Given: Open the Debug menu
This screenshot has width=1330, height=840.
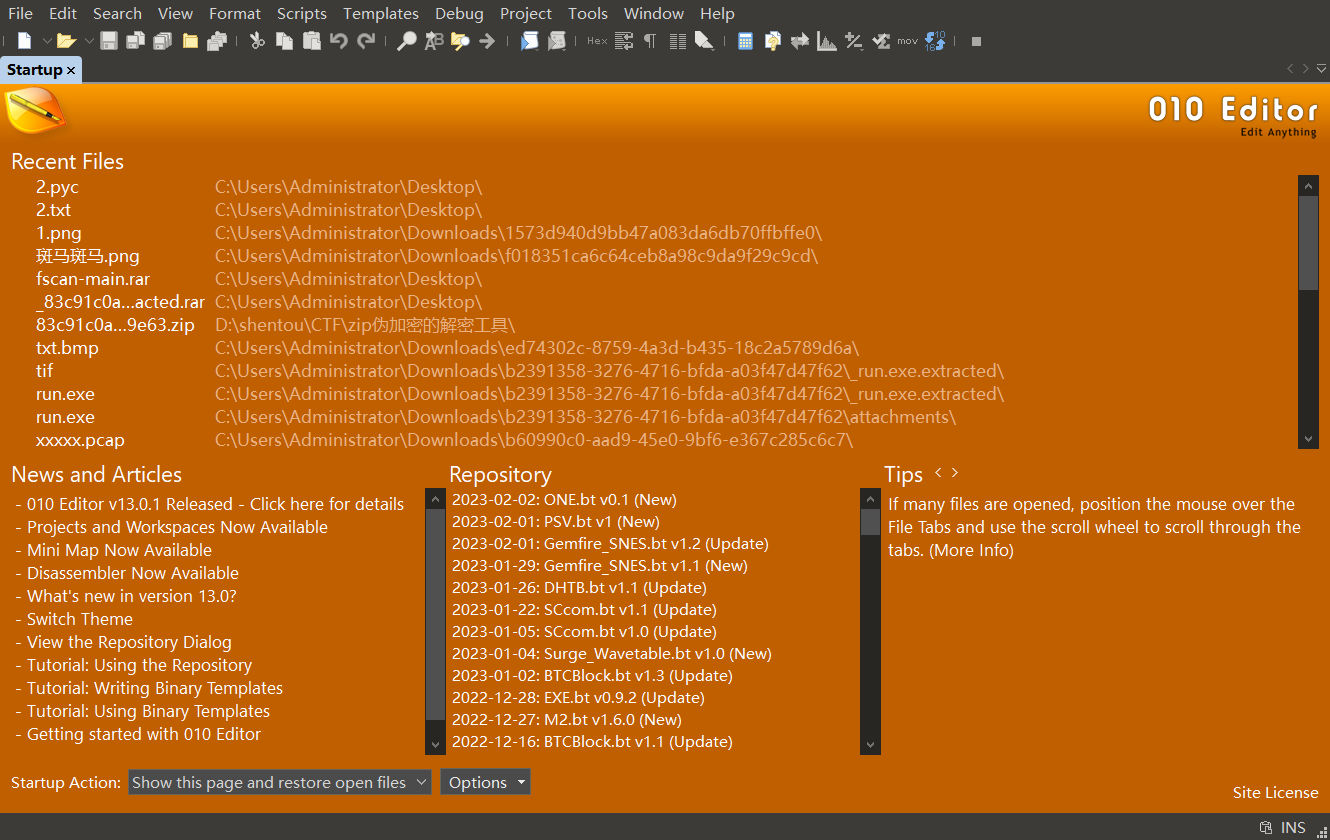Looking at the screenshot, I should click(x=459, y=13).
